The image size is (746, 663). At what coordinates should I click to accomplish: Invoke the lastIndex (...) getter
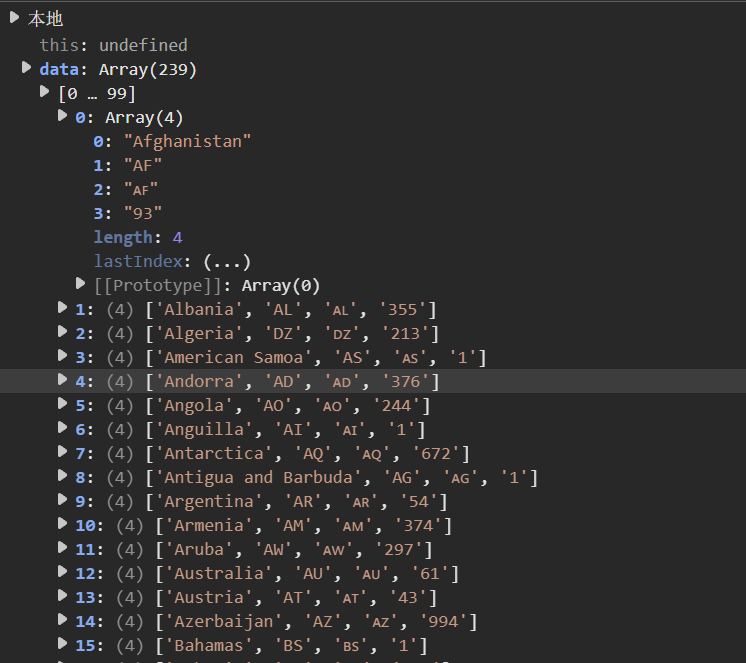[226, 261]
